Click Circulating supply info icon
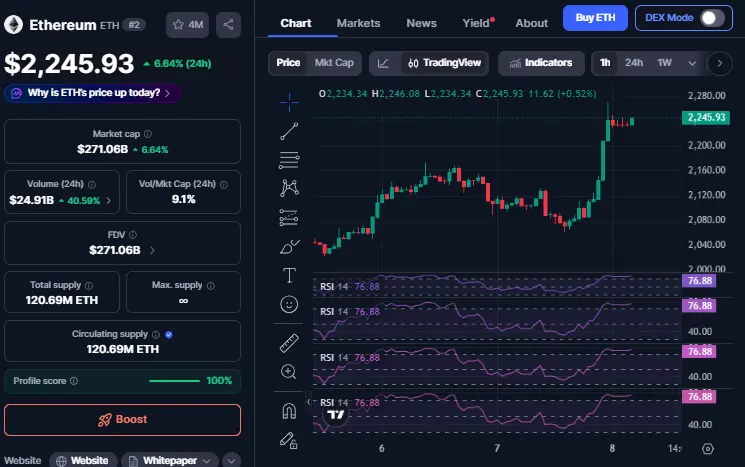Screen dimensions: 745x467 (x=155, y=334)
